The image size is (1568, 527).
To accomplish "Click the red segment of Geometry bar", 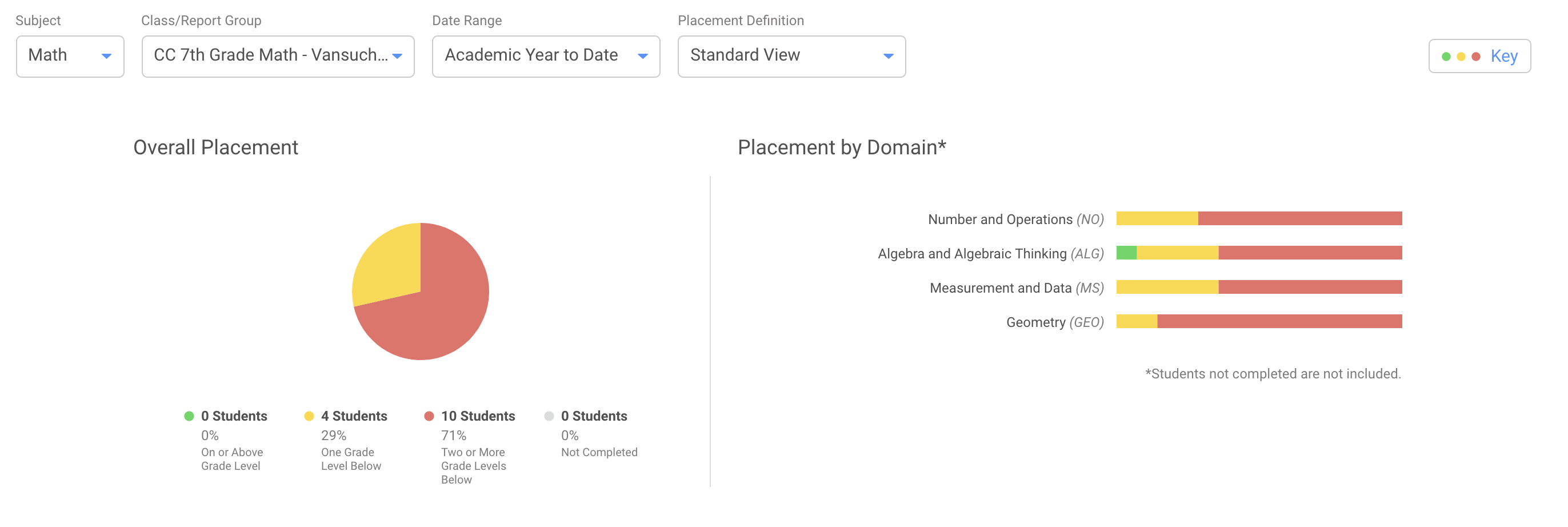I will pyautogui.click(x=1278, y=321).
